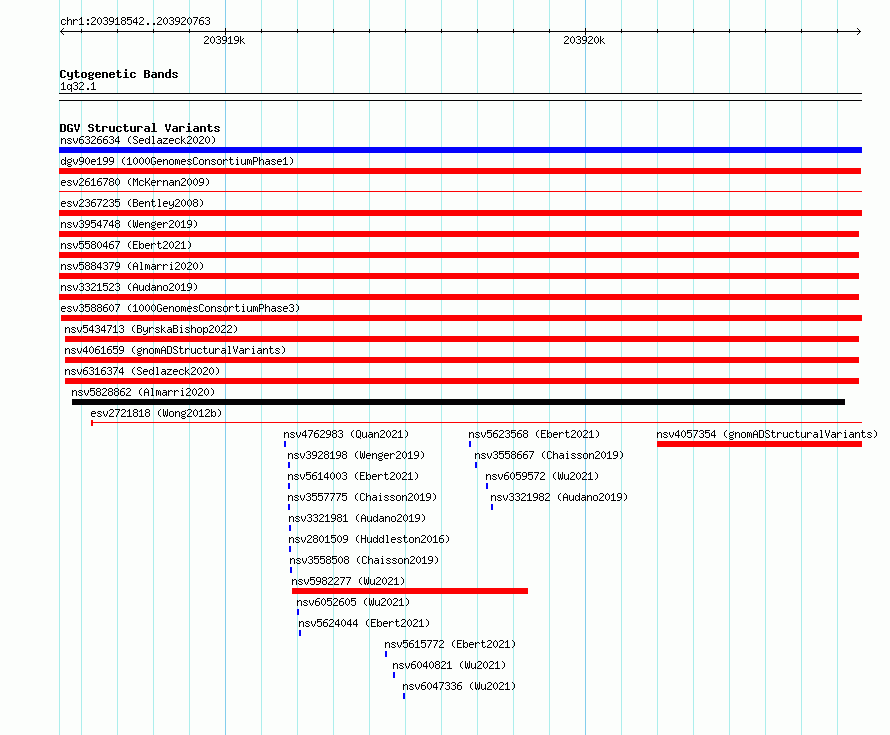The height and width of the screenshot is (735, 890).
Task: Open nsv2801509 (Huddleston2016) label
Action: [369, 539]
